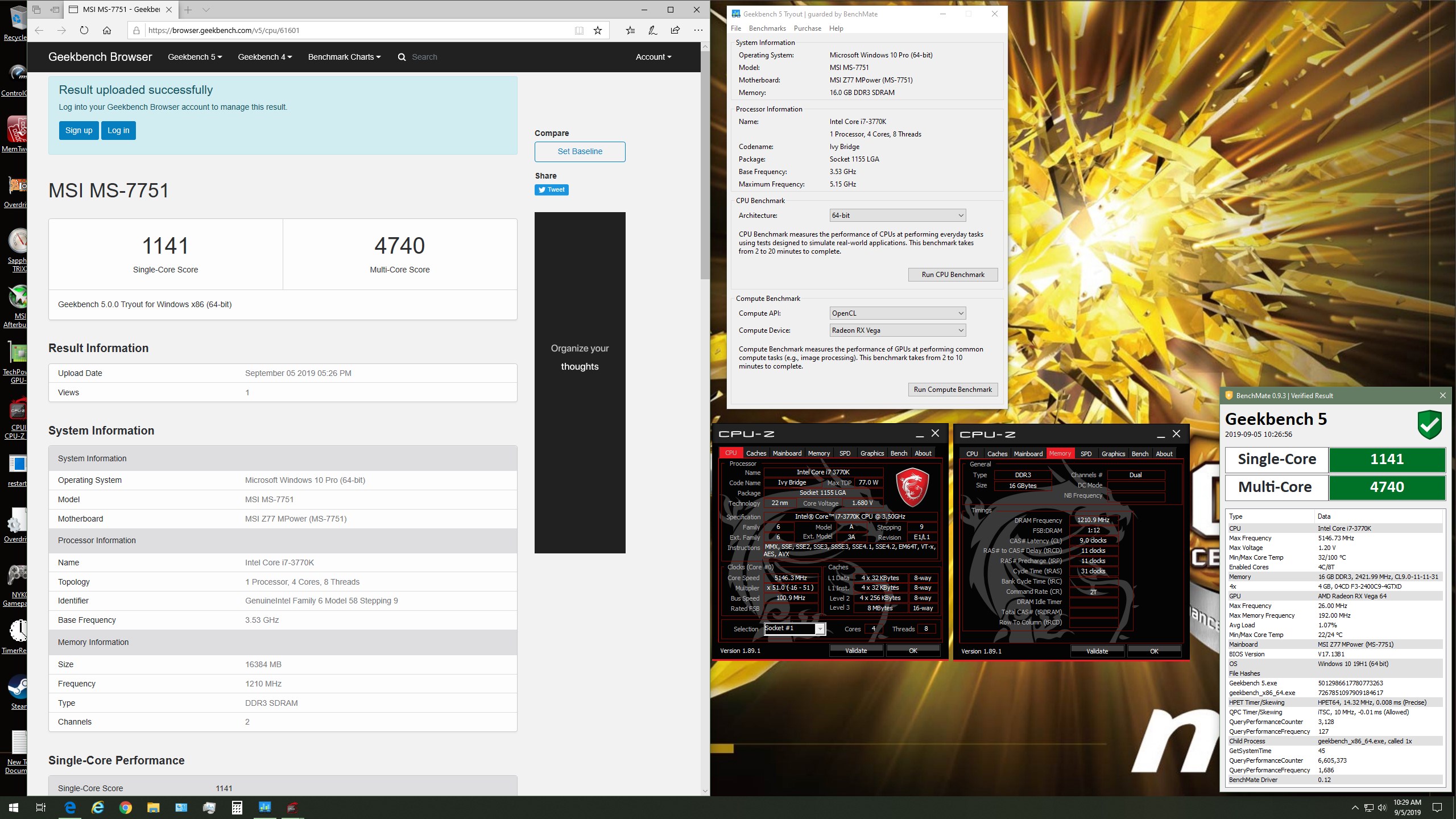Click OK in right CPU-Z window
The width and height of the screenshot is (1456, 819).
point(1154,651)
